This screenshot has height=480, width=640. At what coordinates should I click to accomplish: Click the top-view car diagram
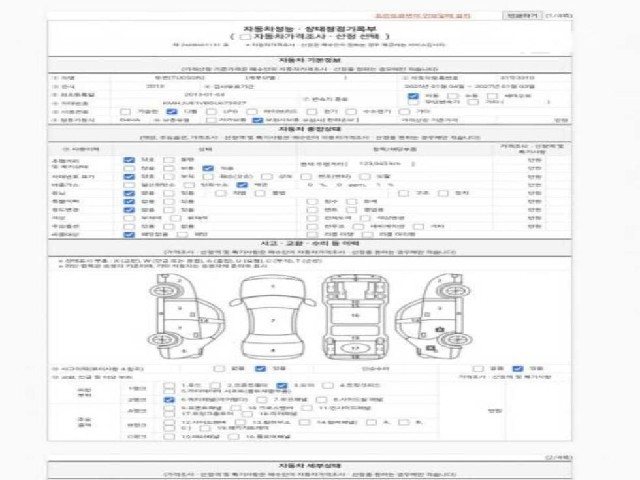(273, 318)
